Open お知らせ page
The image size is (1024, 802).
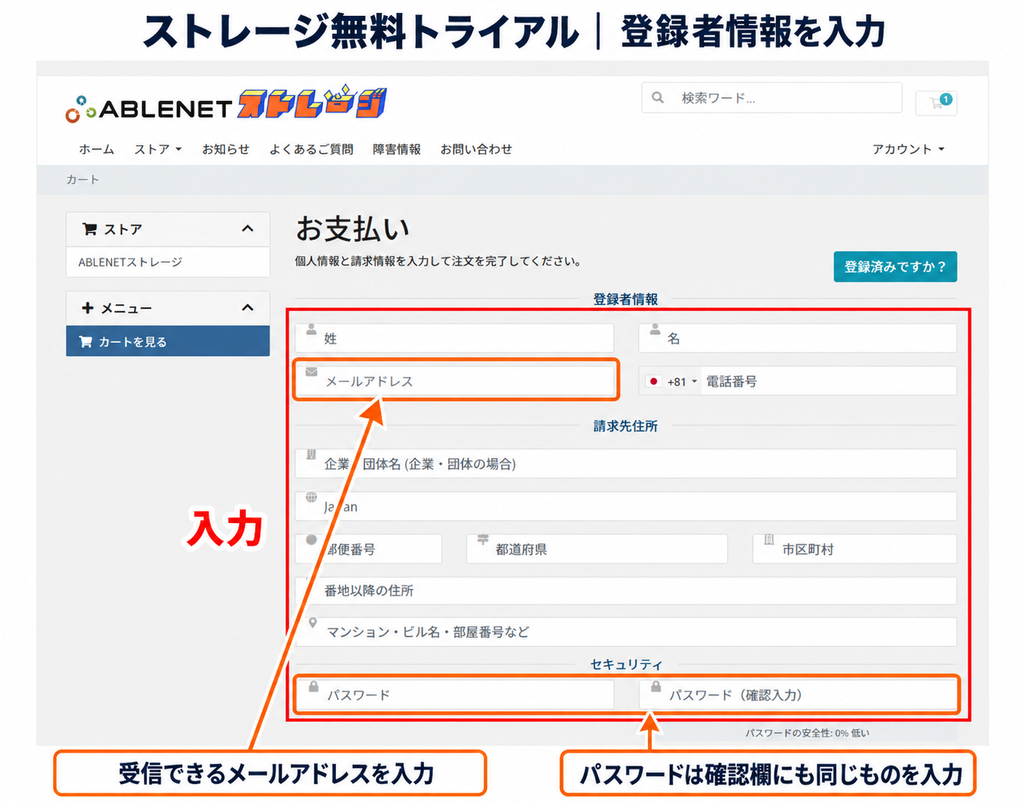point(225,150)
